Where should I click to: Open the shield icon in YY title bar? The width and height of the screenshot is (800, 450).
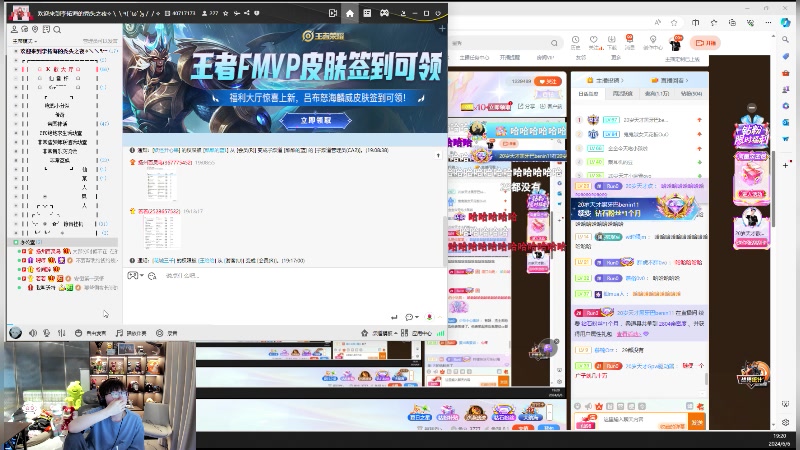(x=257, y=13)
